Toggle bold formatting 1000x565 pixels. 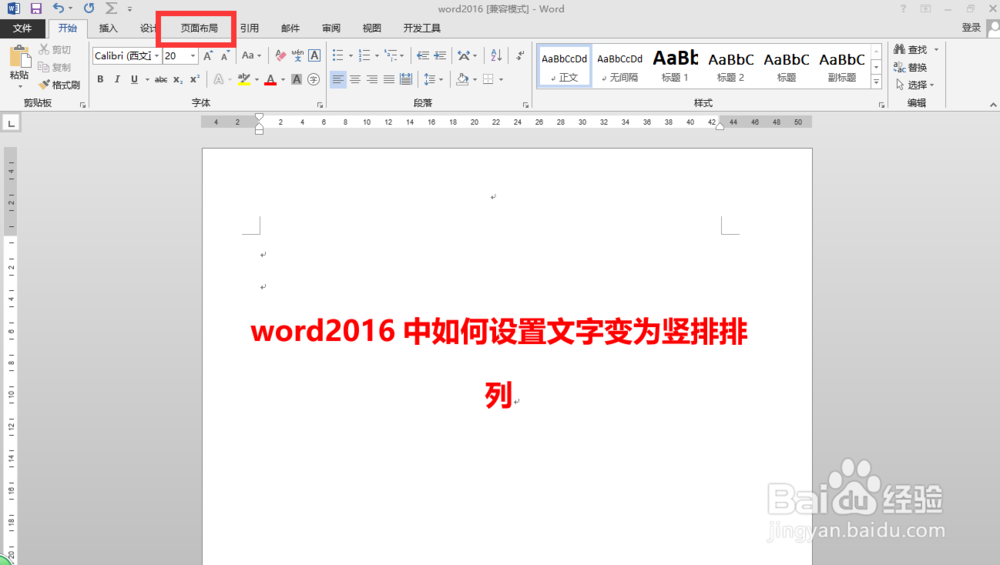click(100, 80)
